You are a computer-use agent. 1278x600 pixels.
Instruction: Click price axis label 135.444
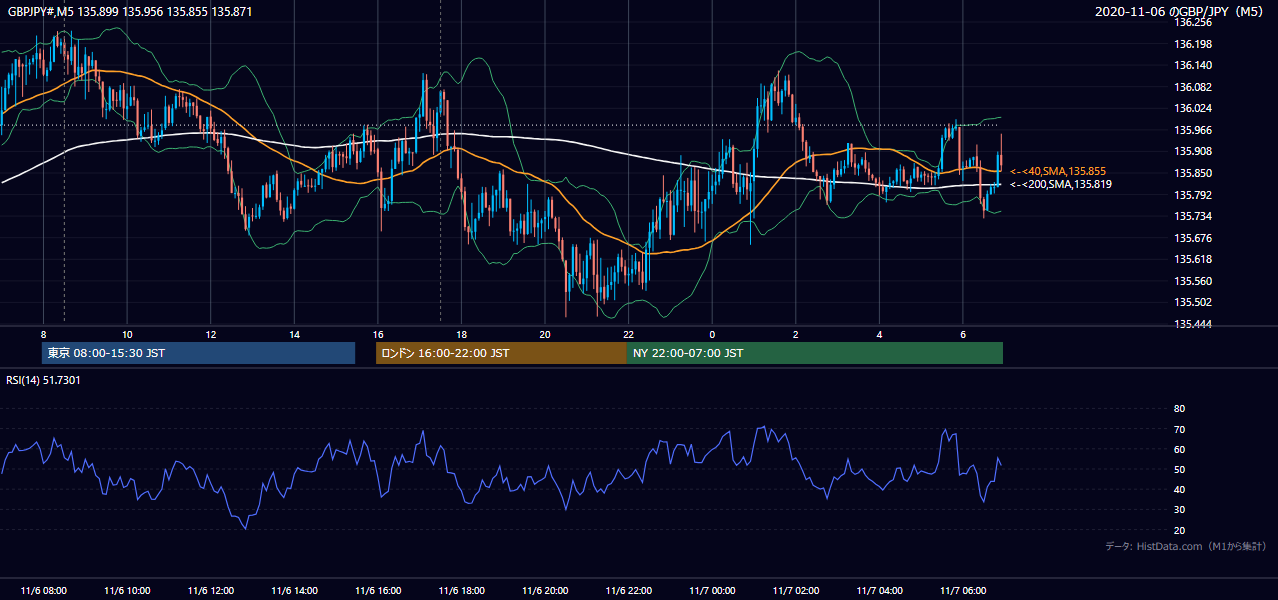(x=1193, y=324)
